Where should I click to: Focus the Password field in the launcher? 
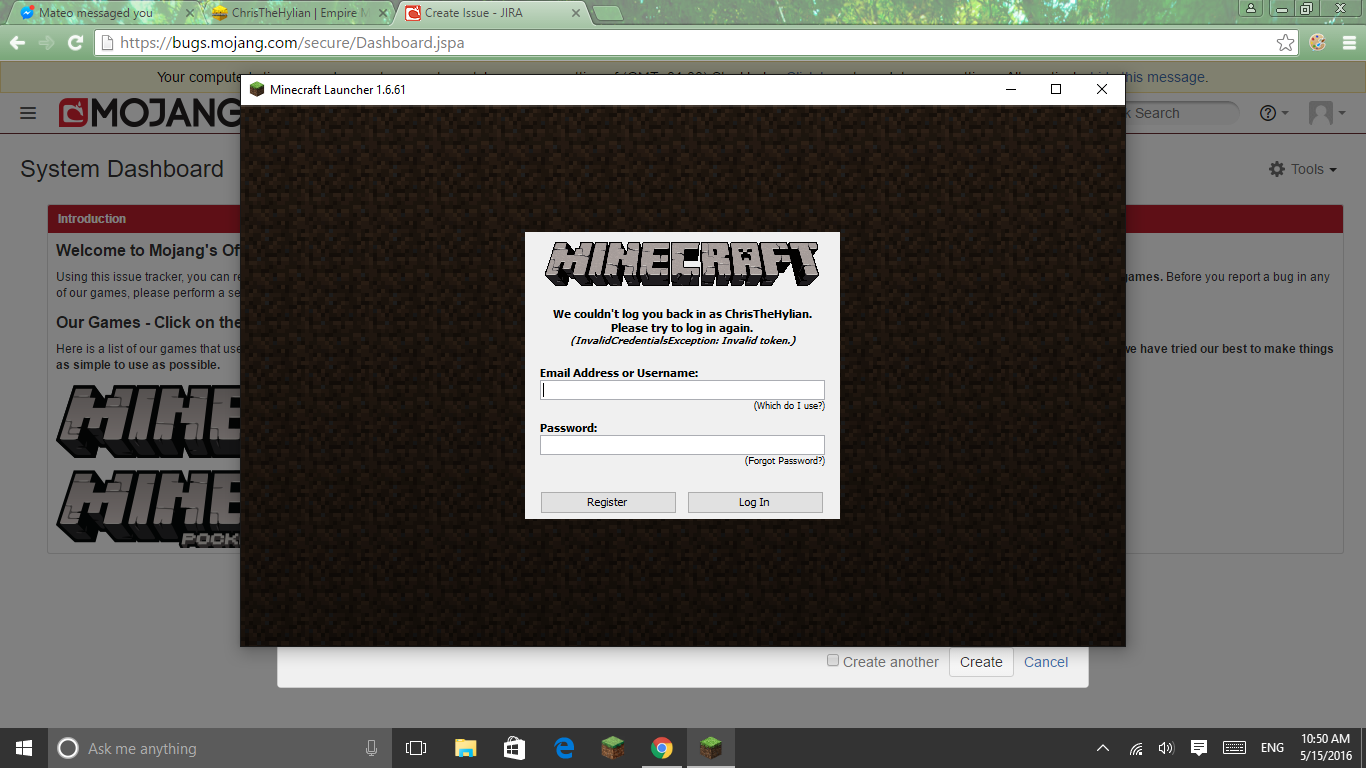682,445
